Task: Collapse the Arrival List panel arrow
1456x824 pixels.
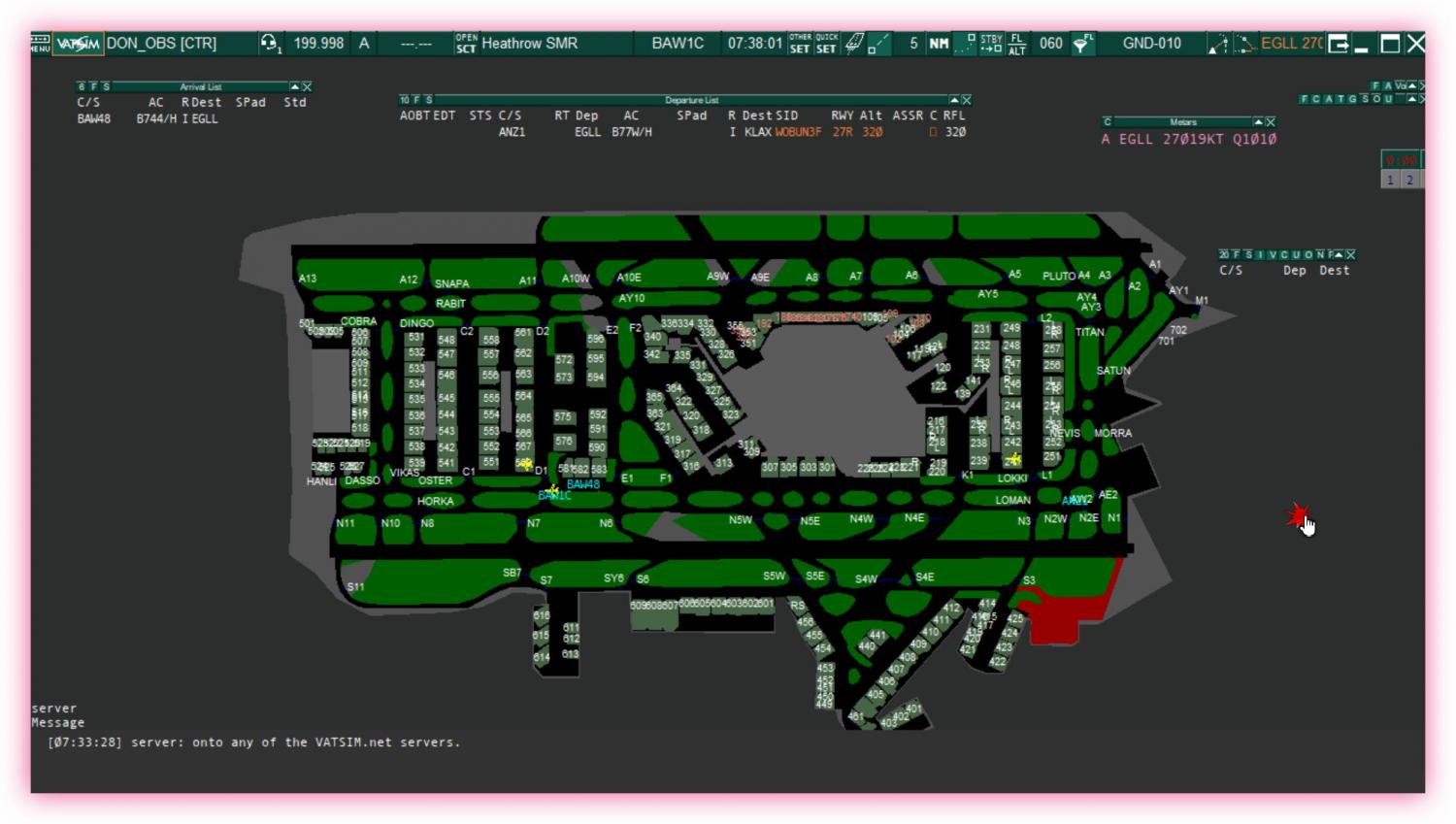Action: pos(295,87)
